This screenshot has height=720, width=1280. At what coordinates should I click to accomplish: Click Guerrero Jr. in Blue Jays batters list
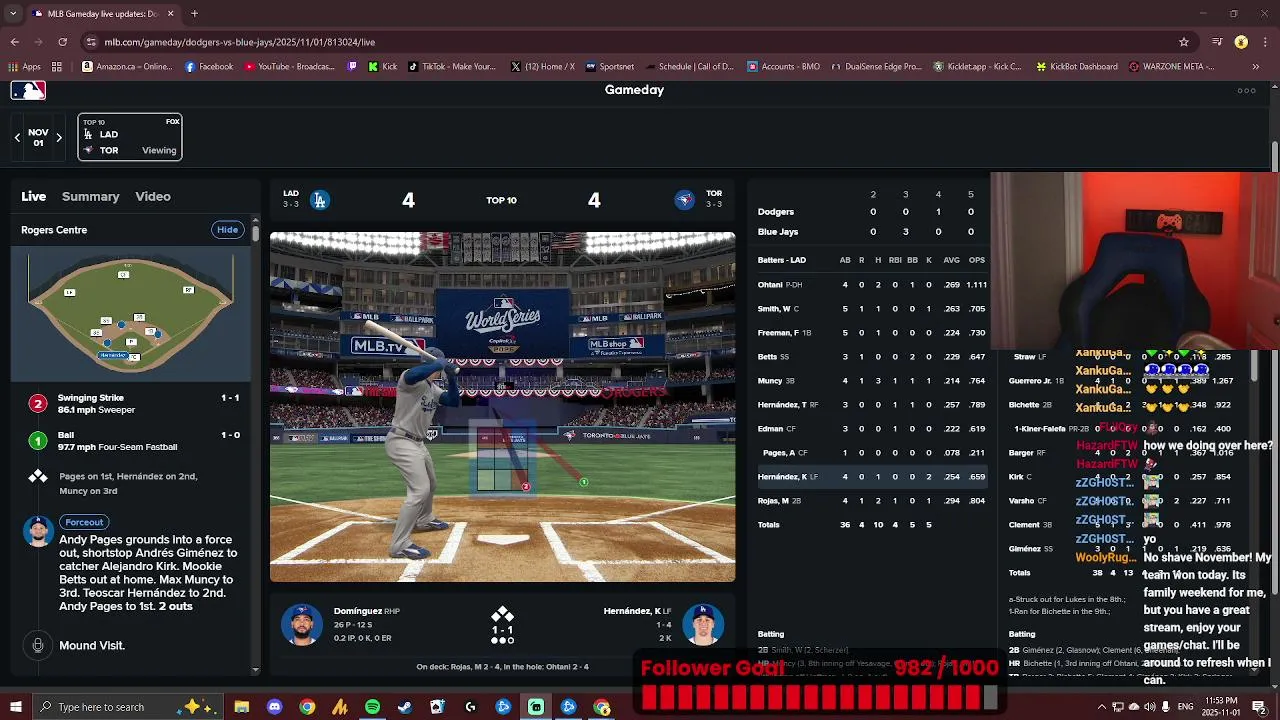tap(1030, 381)
